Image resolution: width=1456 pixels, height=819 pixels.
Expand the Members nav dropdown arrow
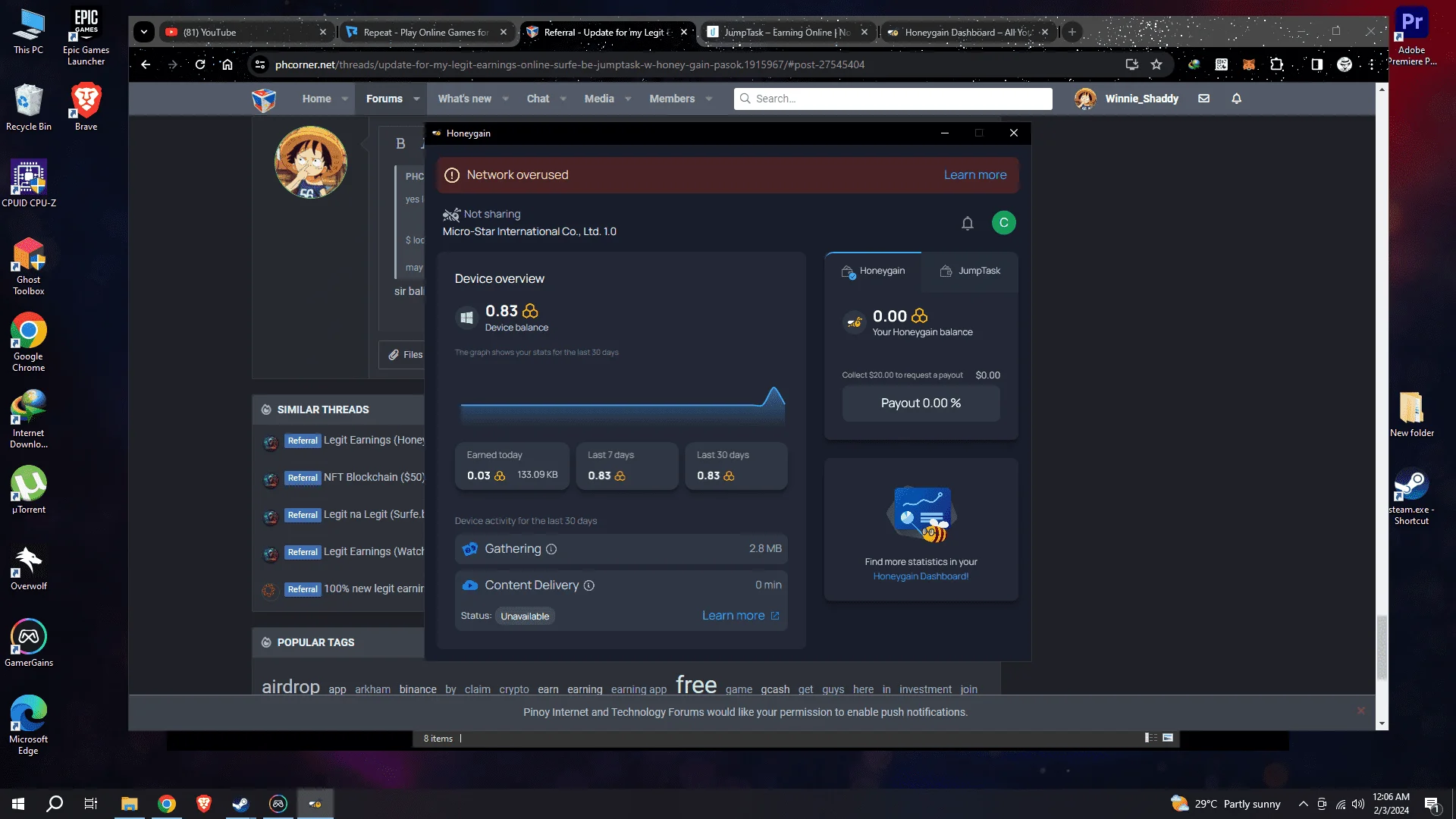click(709, 99)
